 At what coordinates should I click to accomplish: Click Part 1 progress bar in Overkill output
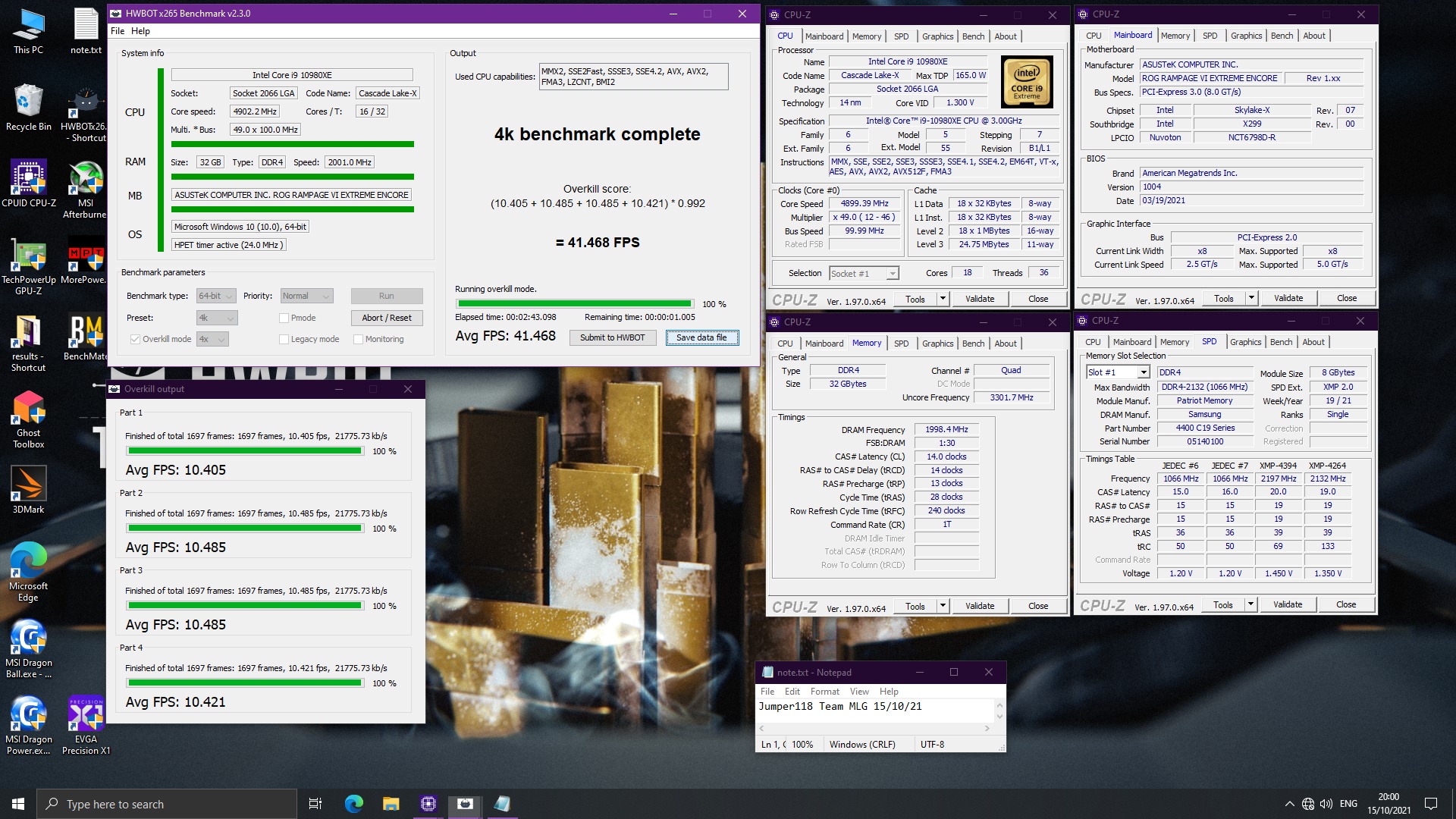tap(245, 450)
